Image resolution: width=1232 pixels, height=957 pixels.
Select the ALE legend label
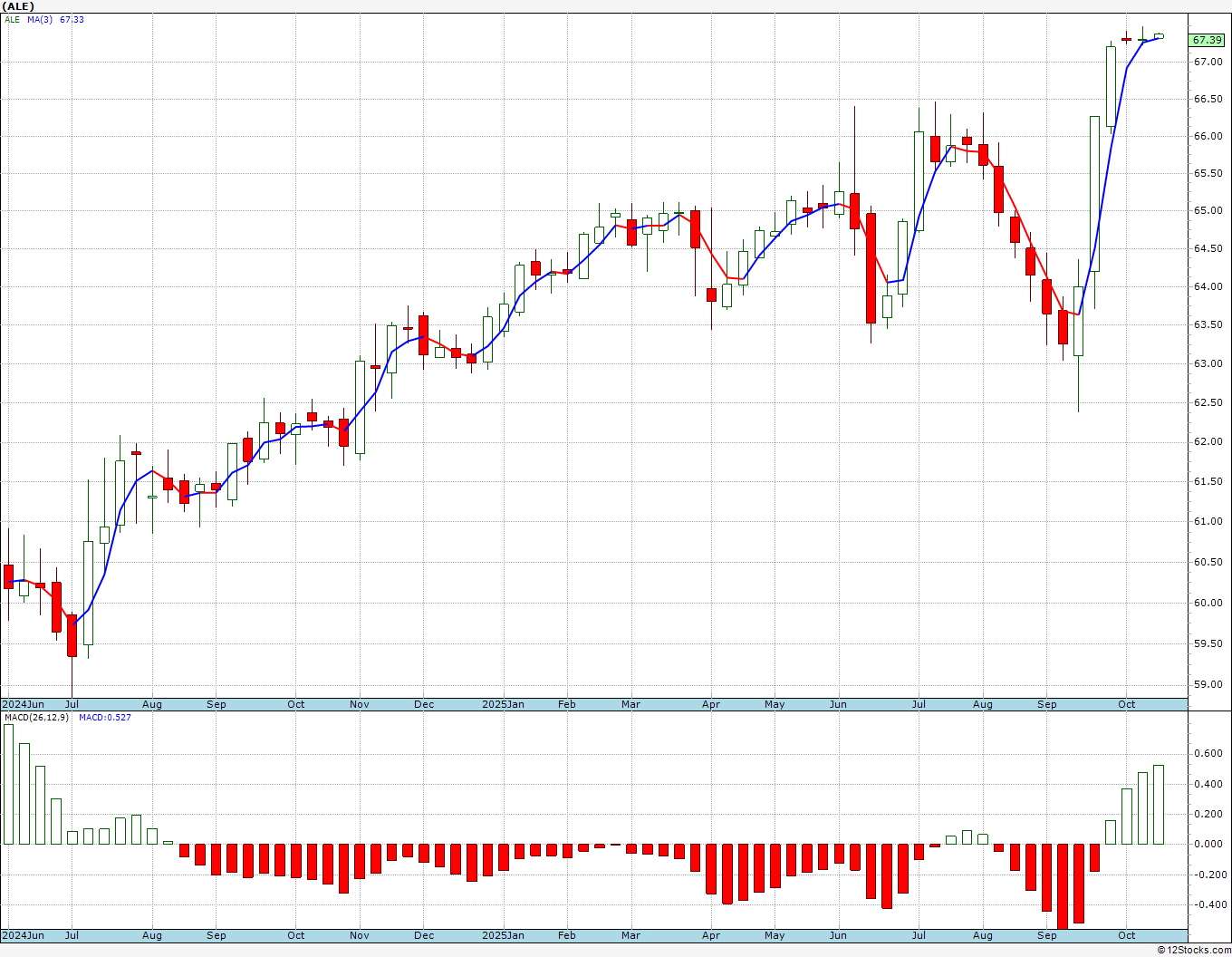(12, 19)
